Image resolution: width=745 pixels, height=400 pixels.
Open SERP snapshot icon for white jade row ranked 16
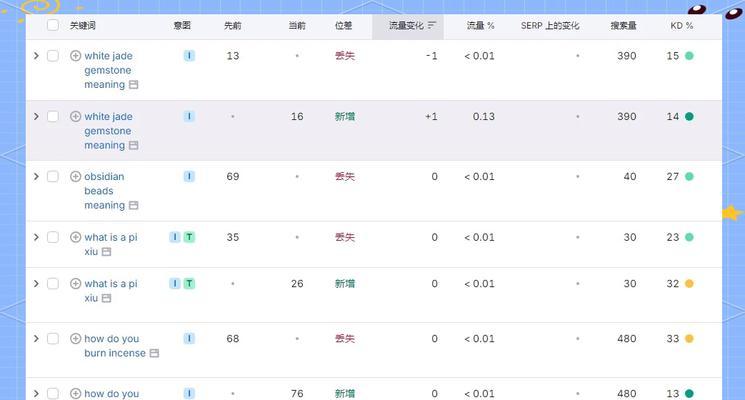point(134,145)
